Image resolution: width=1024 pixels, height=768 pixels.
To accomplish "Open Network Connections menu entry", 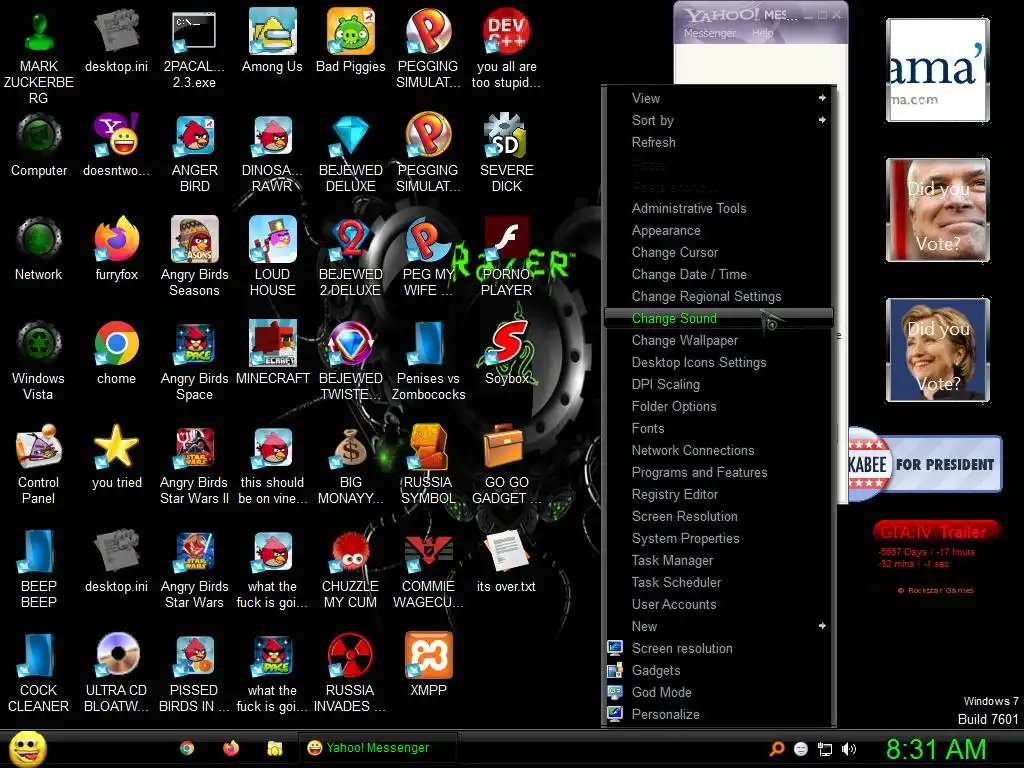I will pyautogui.click(x=719, y=451).
